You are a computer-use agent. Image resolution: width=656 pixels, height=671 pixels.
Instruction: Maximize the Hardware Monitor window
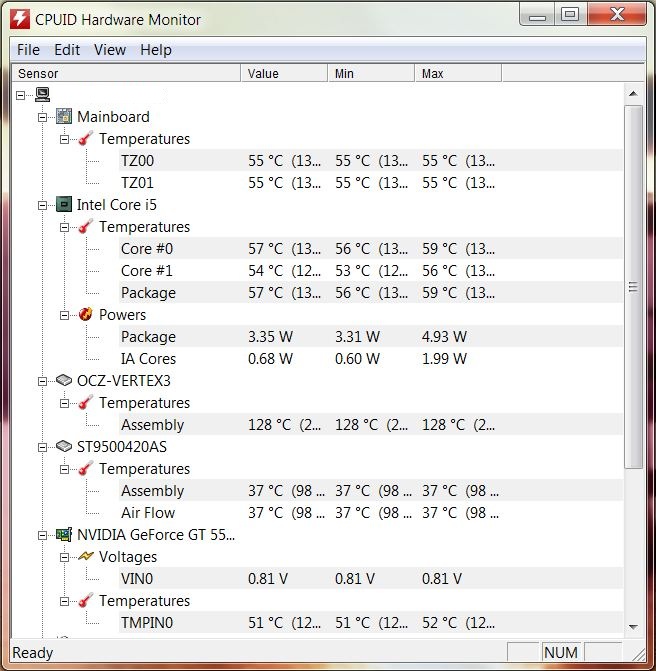570,15
